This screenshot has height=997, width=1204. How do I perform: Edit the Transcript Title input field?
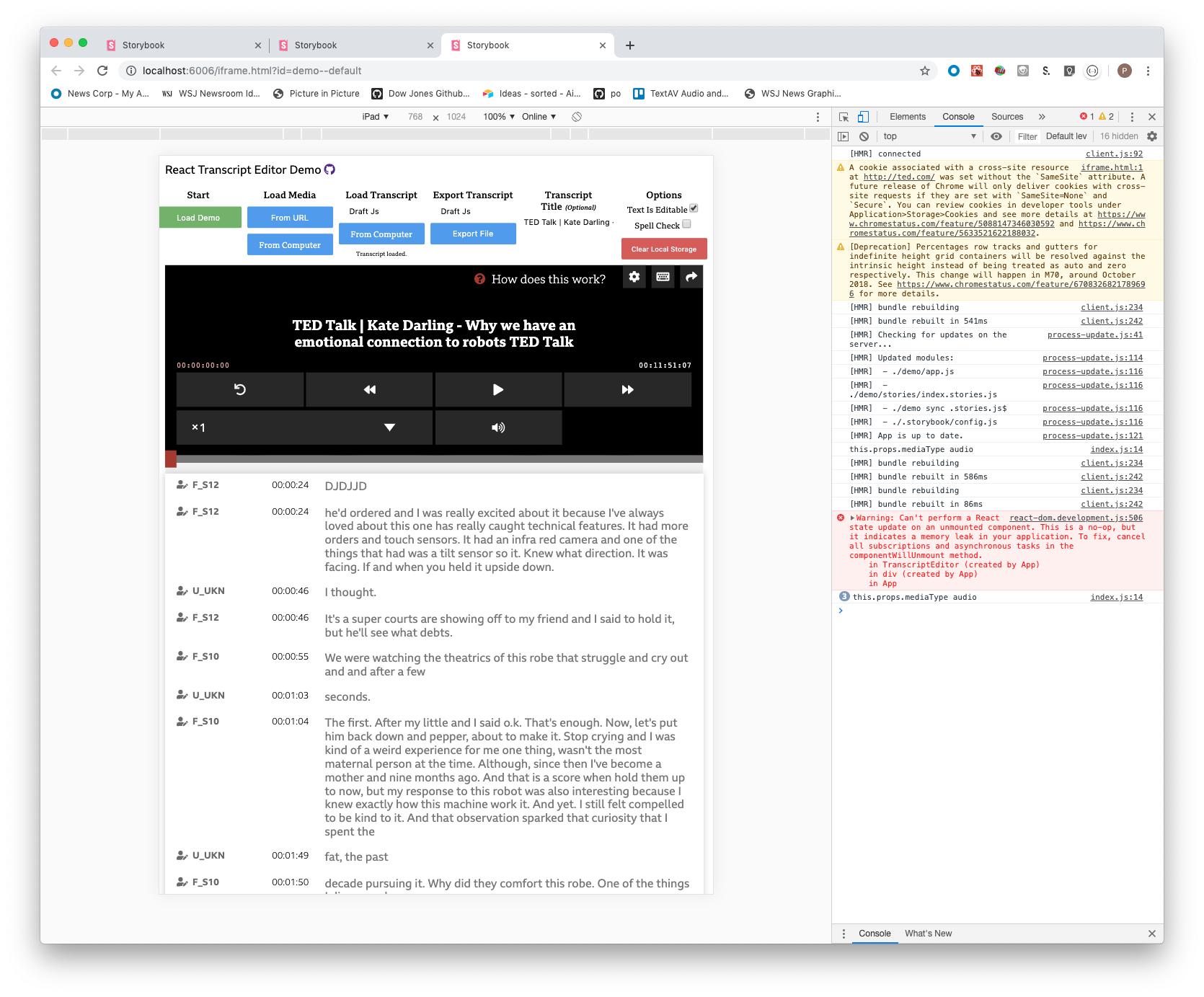click(x=568, y=222)
